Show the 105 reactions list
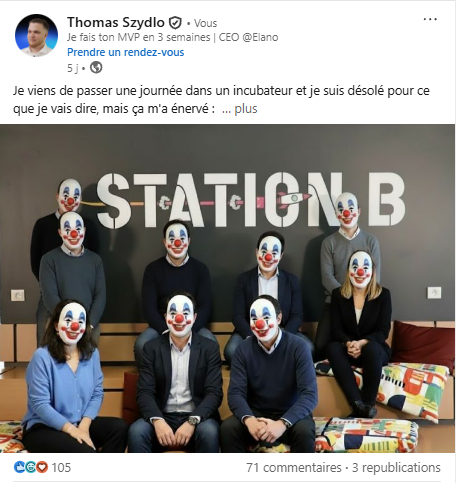 click(x=61, y=467)
